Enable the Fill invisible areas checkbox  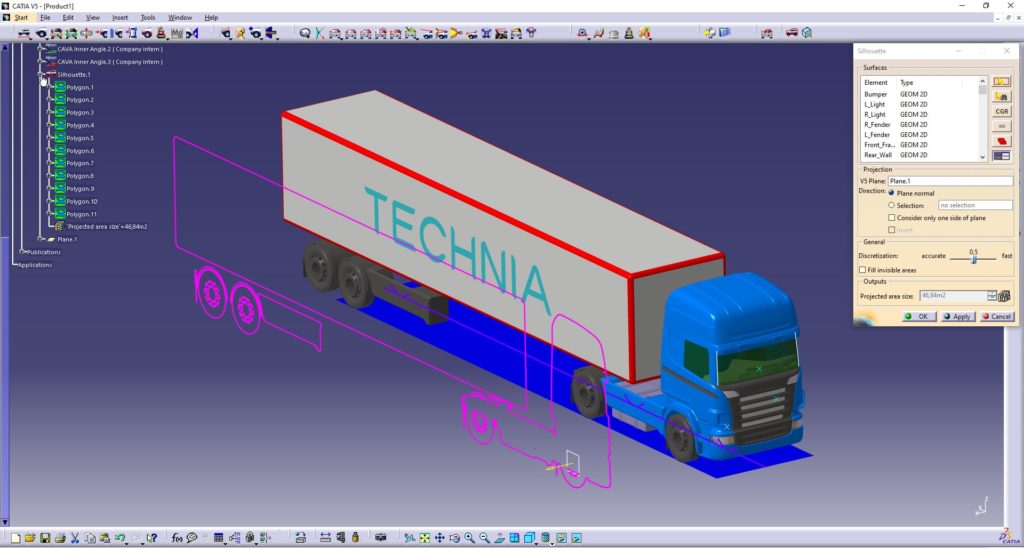point(862,270)
